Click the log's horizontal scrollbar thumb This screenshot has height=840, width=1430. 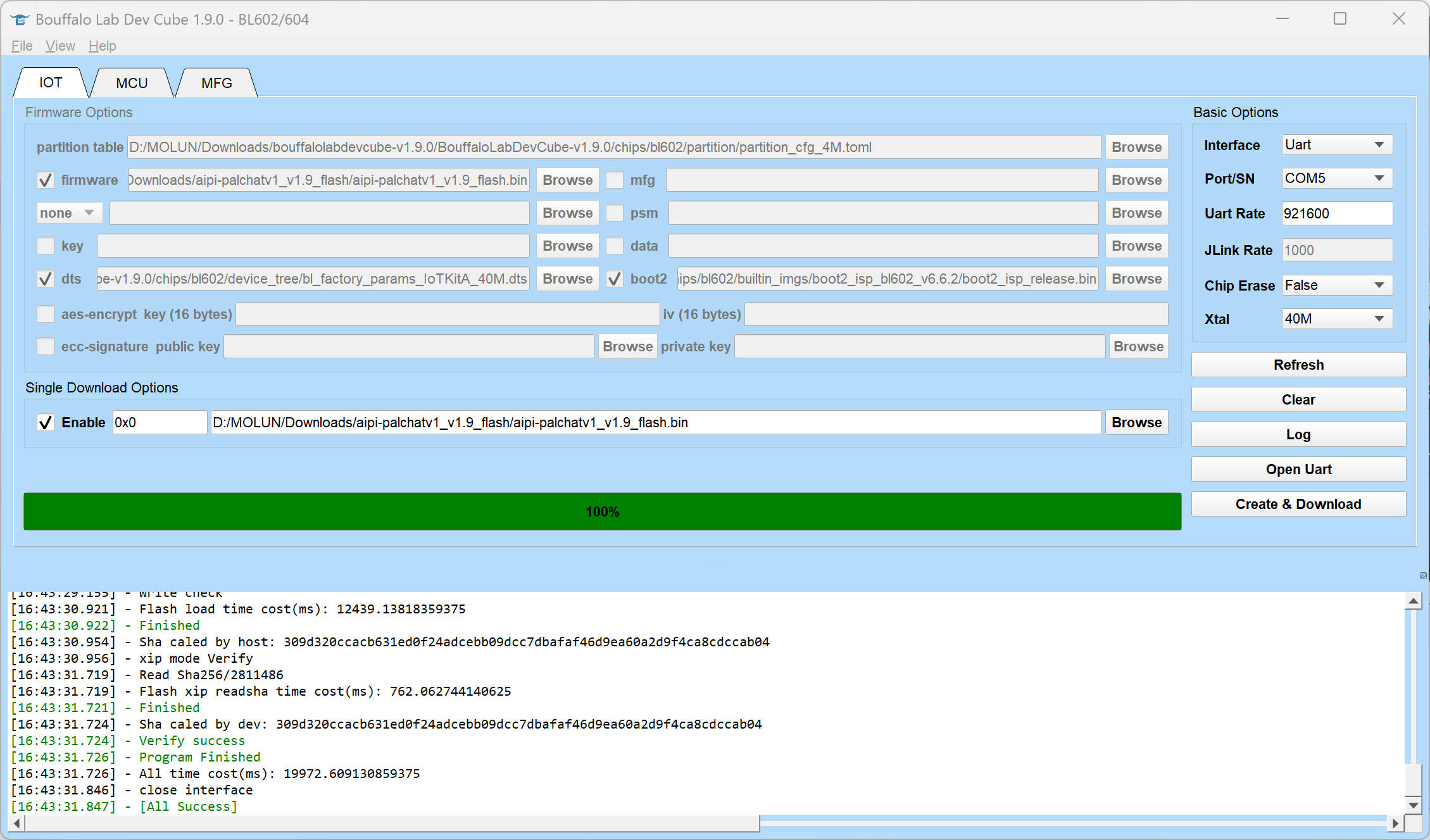click(x=392, y=824)
